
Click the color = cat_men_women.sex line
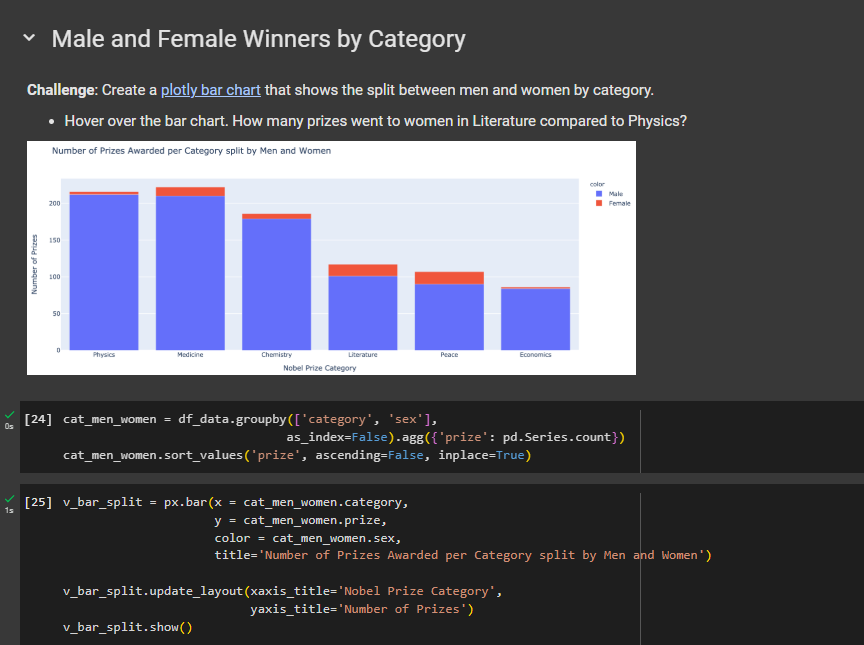click(x=307, y=538)
